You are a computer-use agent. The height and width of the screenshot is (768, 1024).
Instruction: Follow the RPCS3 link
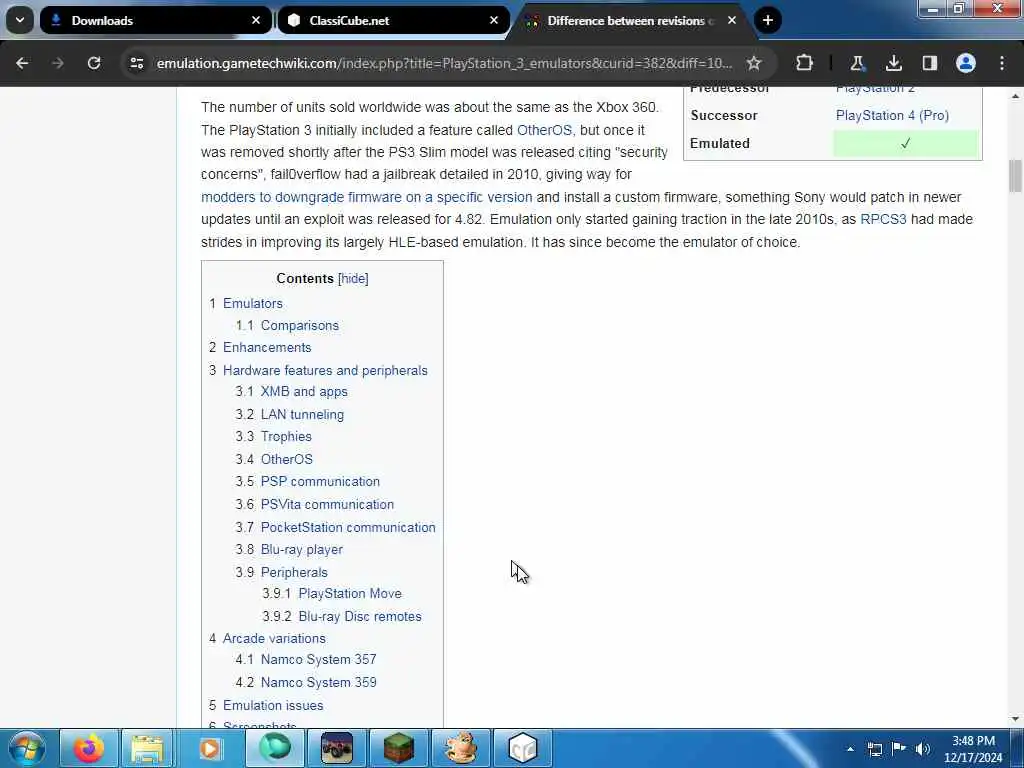(883, 219)
